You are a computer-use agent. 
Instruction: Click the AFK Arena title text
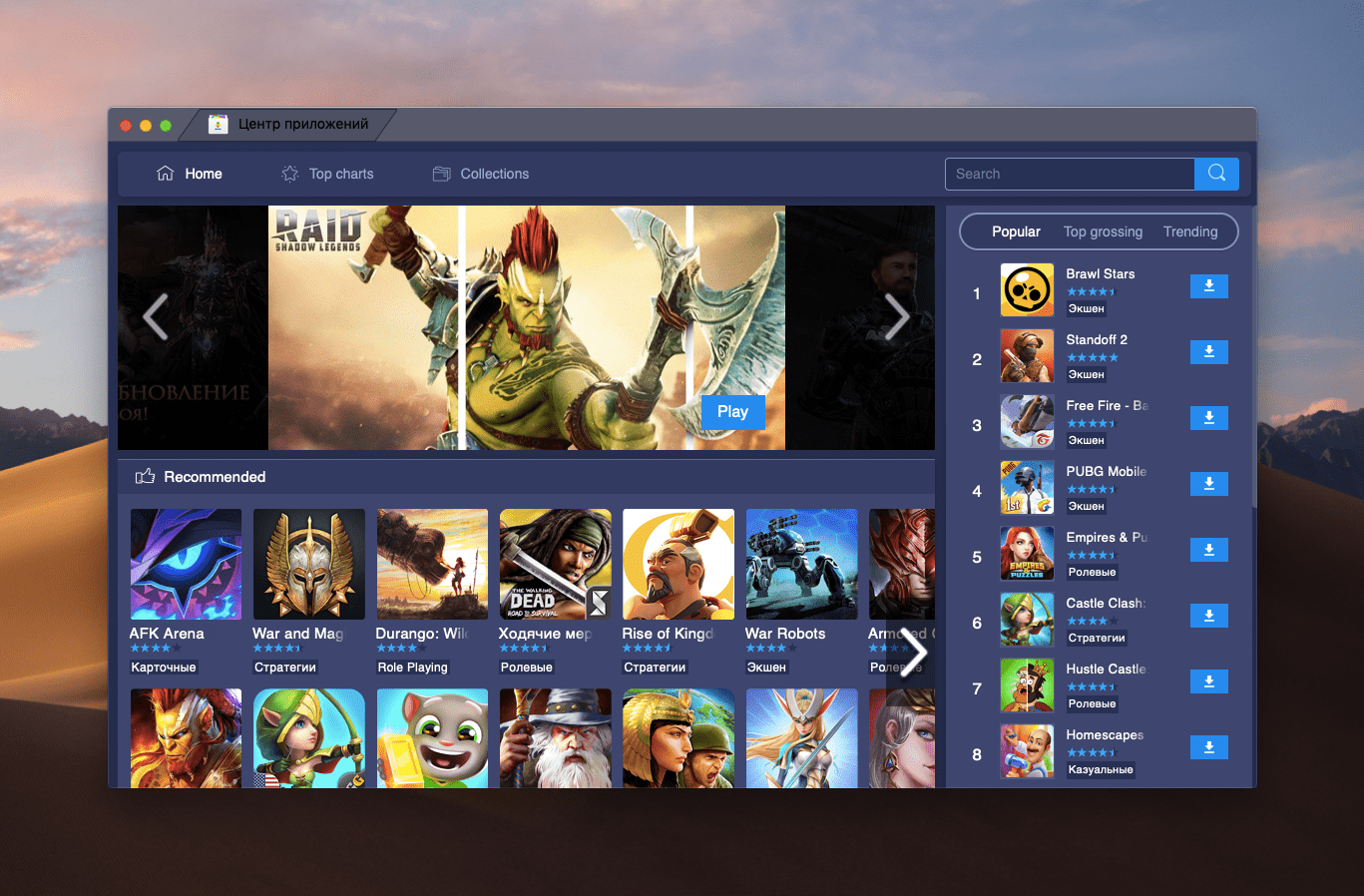coord(167,633)
